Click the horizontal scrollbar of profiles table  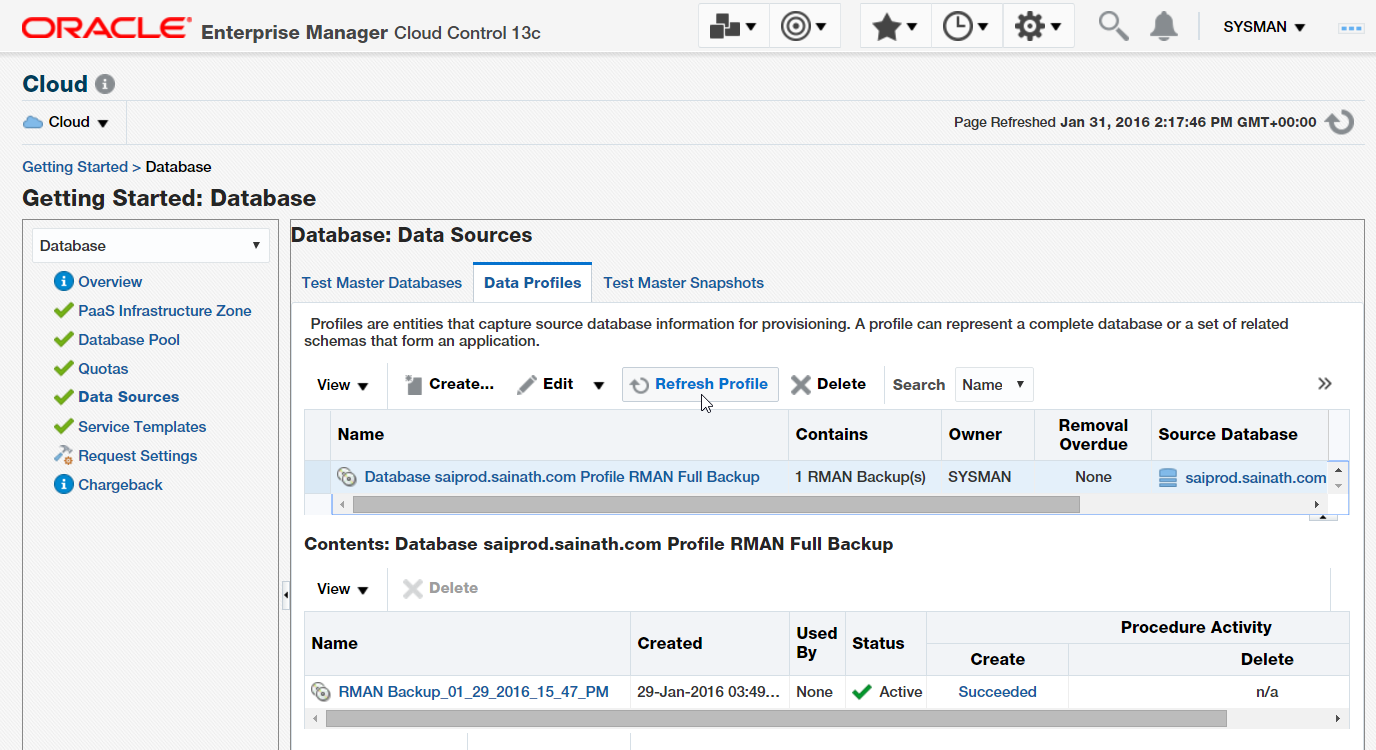(716, 505)
